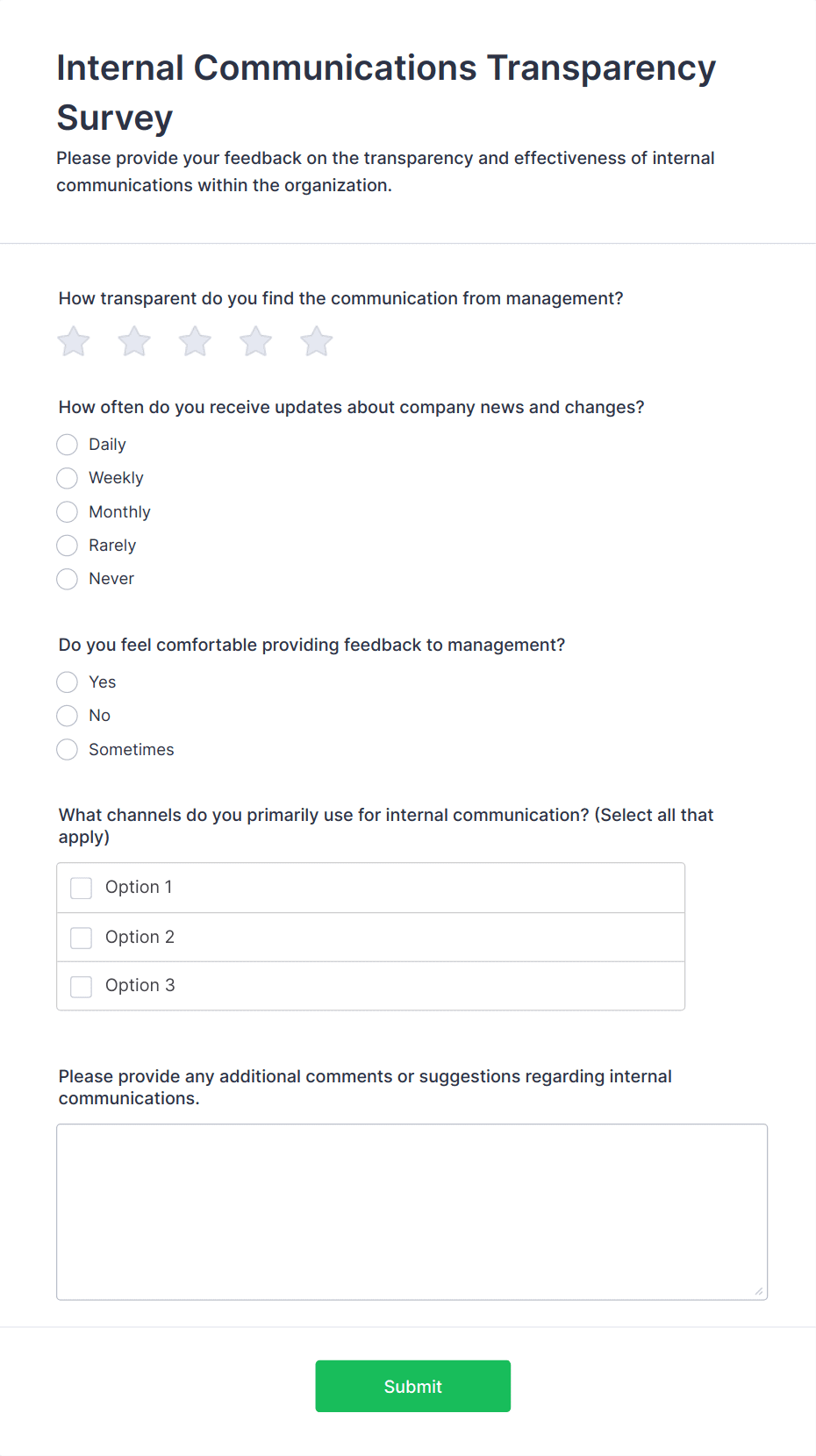Give a four-star transparency rating
816x1456 pixels.
click(254, 341)
